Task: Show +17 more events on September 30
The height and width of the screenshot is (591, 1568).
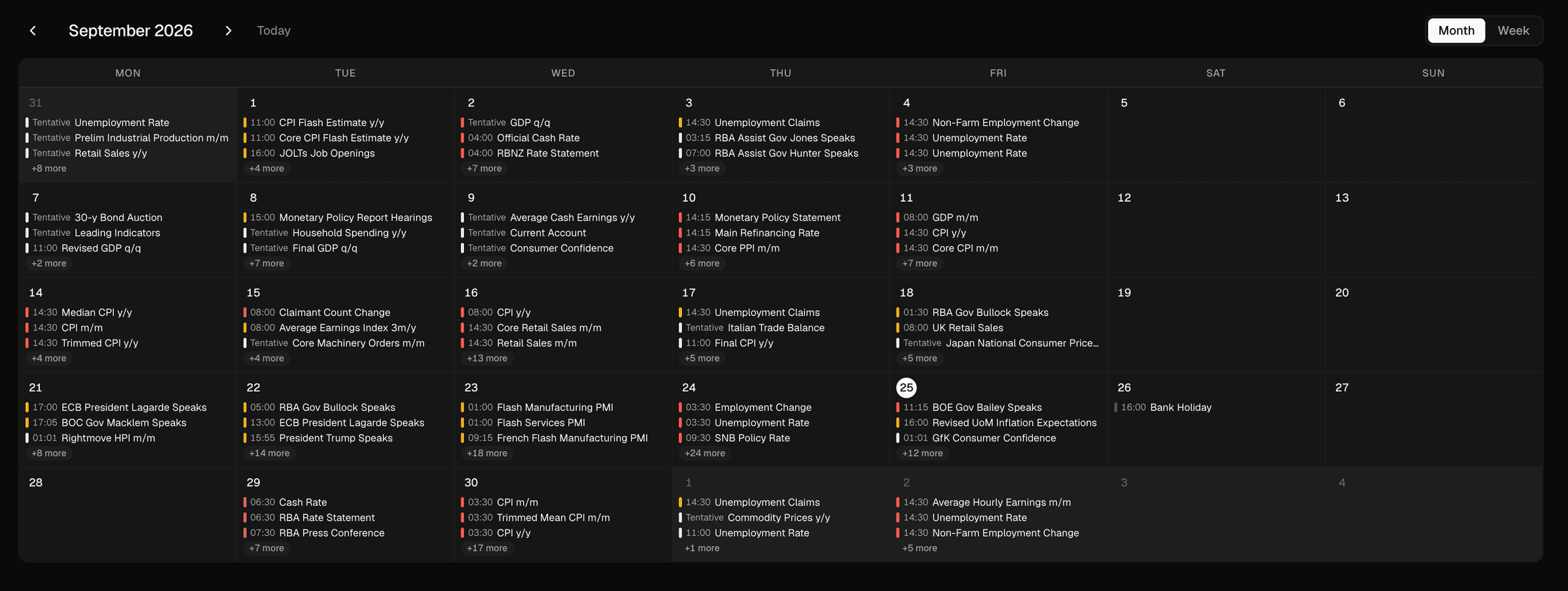Action: (x=487, y=549)
